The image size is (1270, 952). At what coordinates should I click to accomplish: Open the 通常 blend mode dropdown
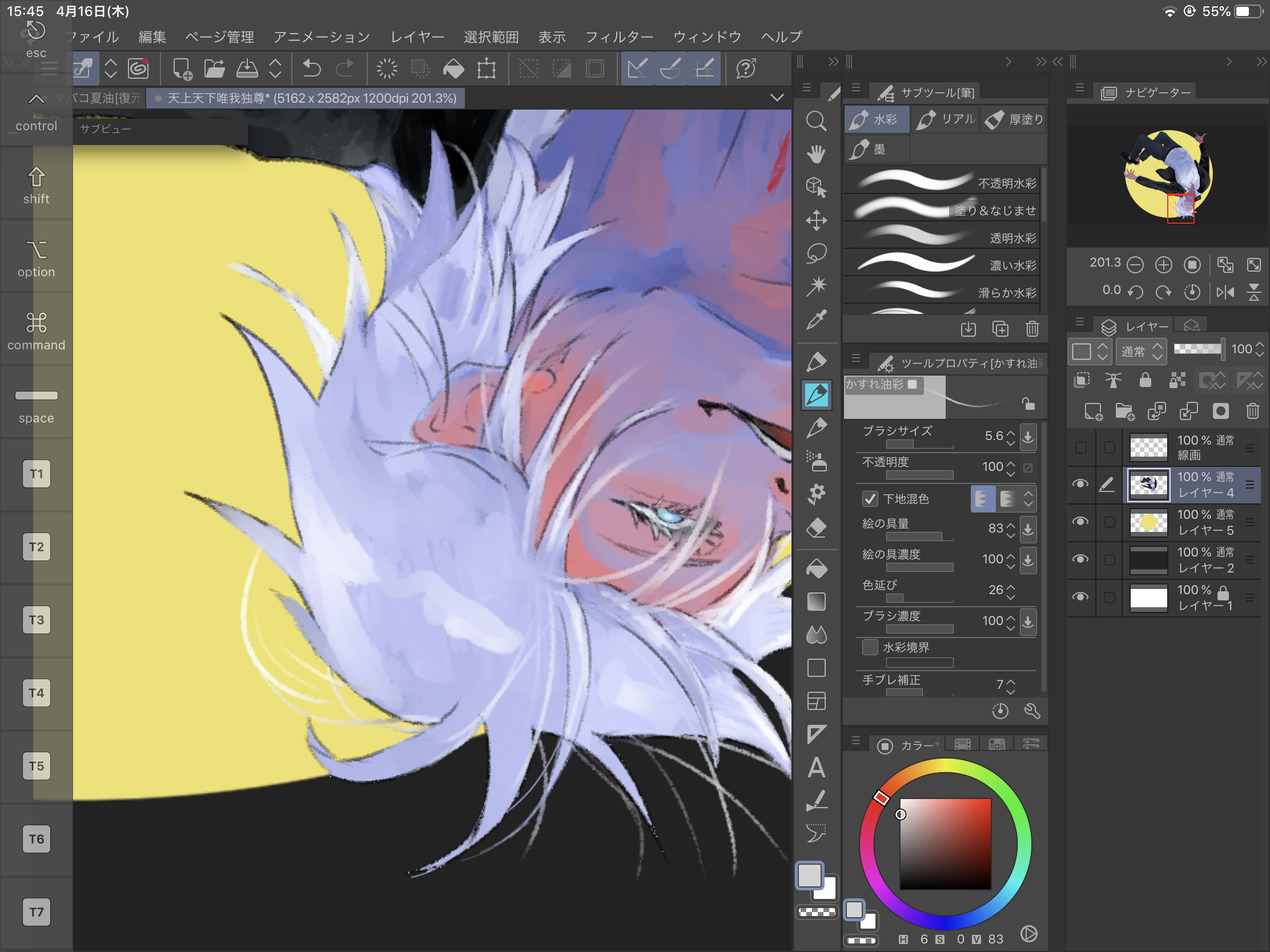1142,351
